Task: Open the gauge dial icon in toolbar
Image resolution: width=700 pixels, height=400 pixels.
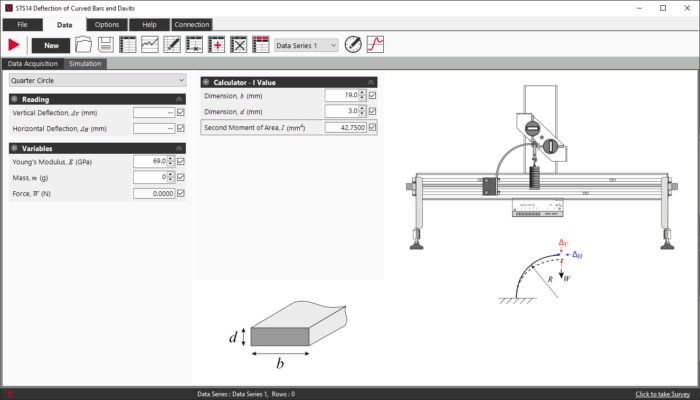Action: (x=353, y=45)
